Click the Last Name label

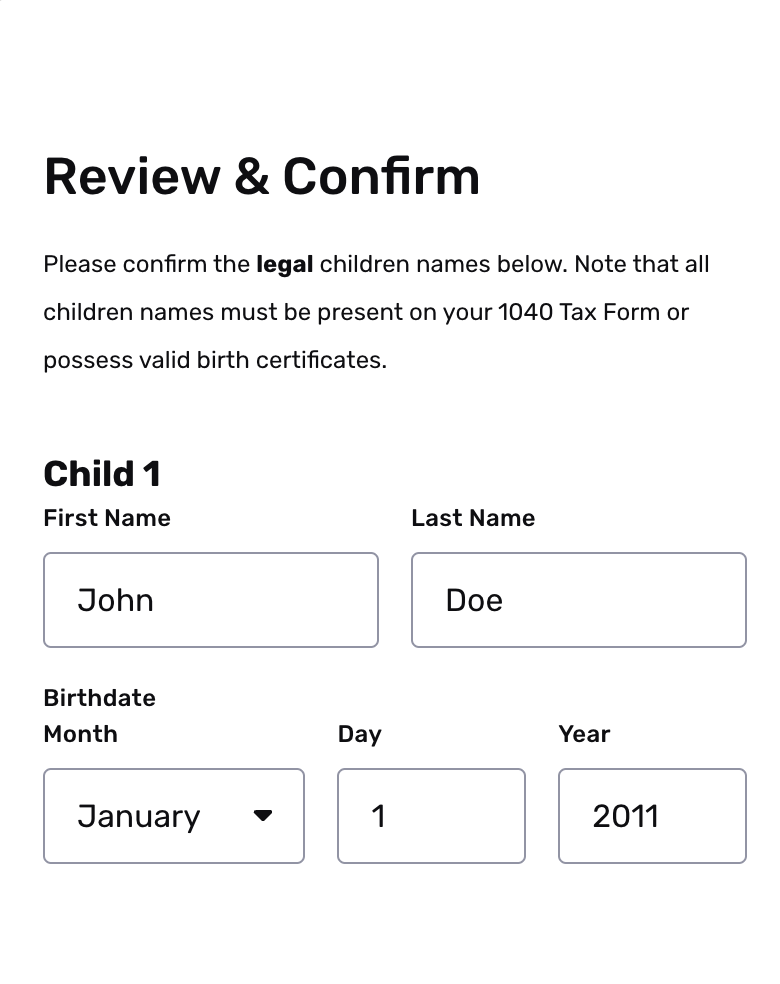(473, 518)
